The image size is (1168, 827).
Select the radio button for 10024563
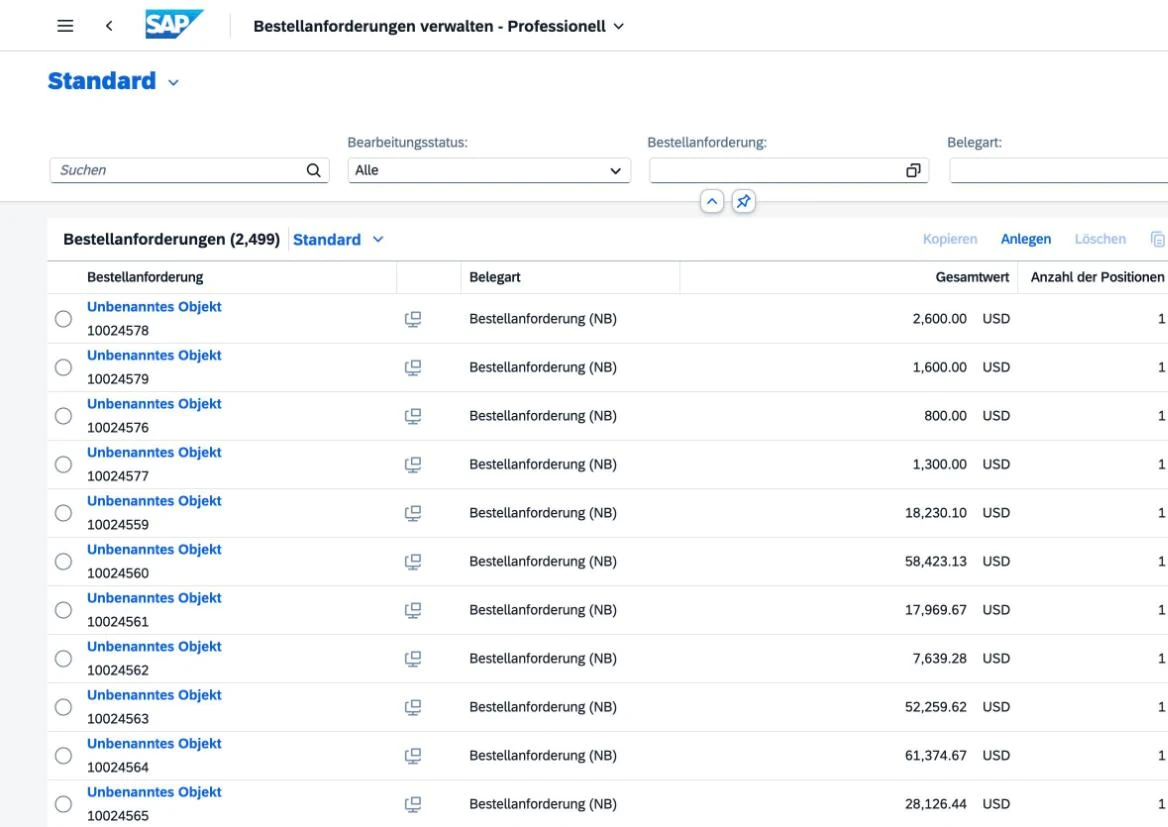[x=63, y=706]
